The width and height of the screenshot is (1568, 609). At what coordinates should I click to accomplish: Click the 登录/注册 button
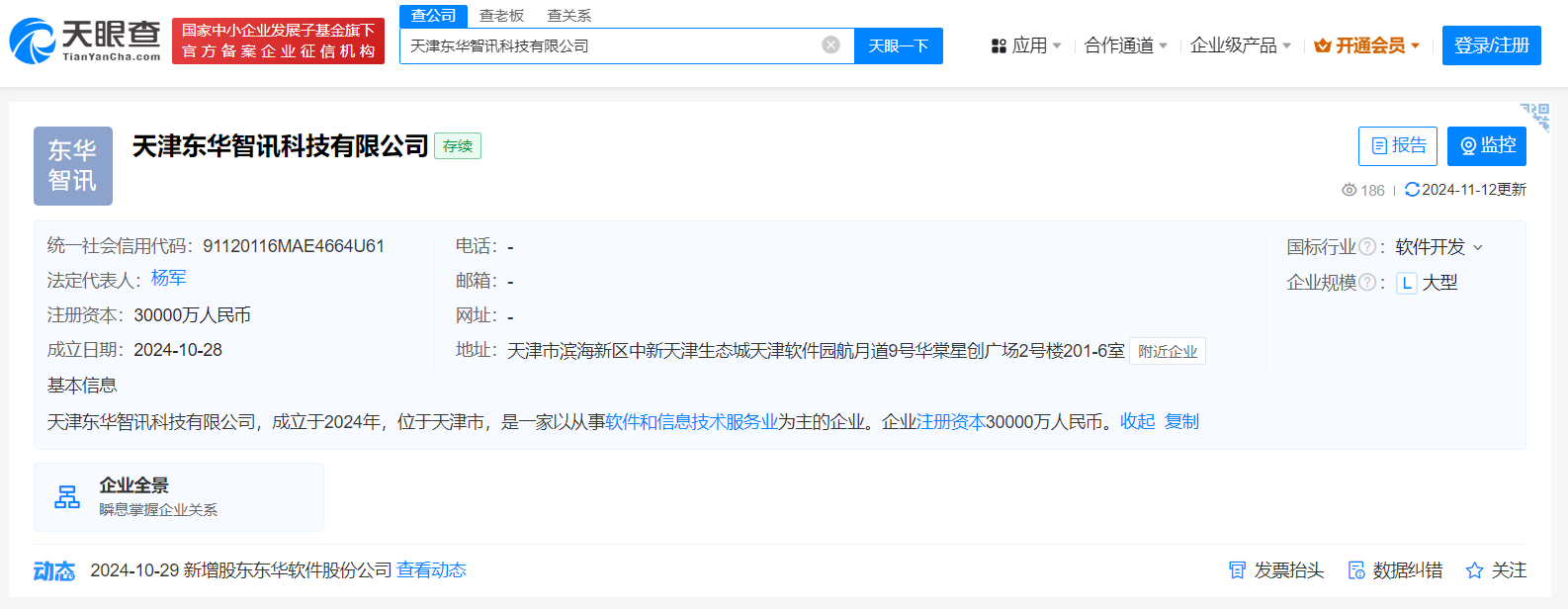1492,45
